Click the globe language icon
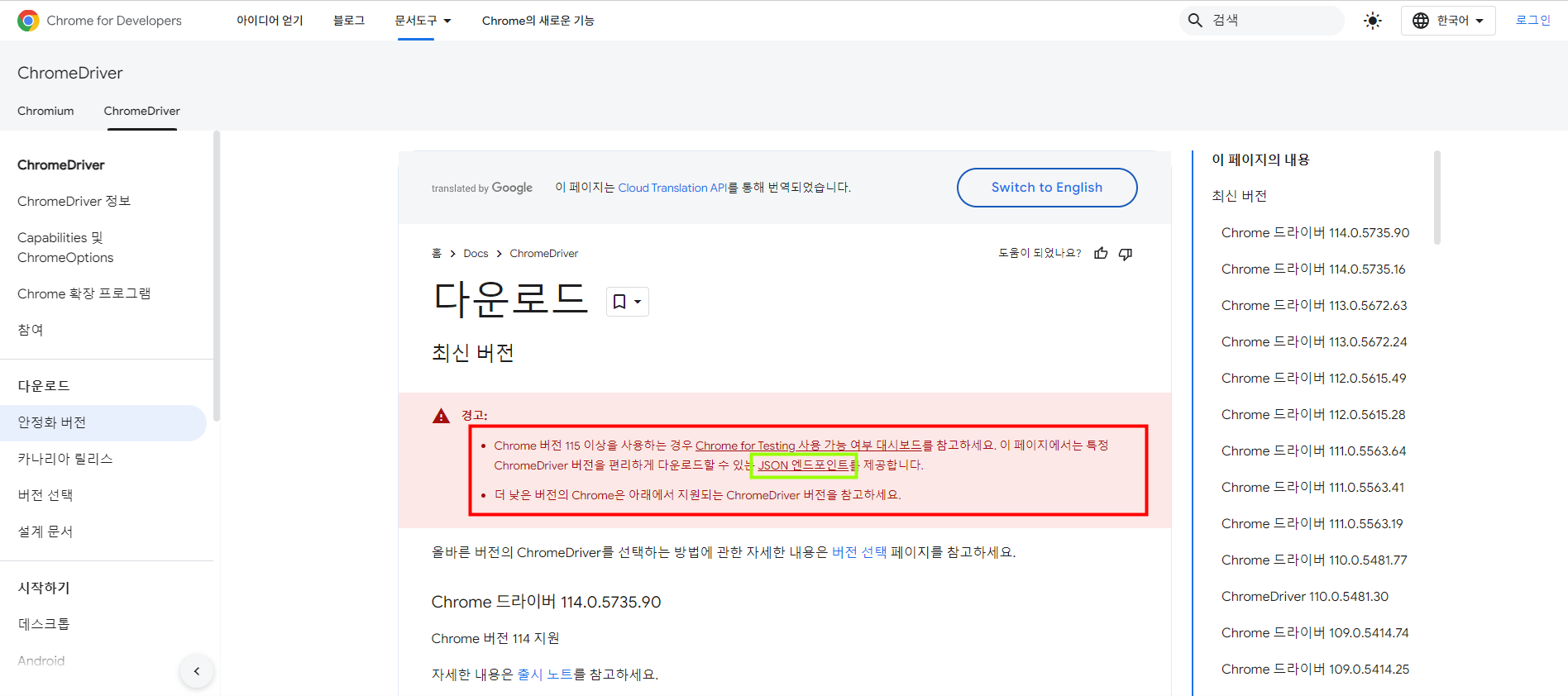1568x696 pixels. [x=1421, y=21]
